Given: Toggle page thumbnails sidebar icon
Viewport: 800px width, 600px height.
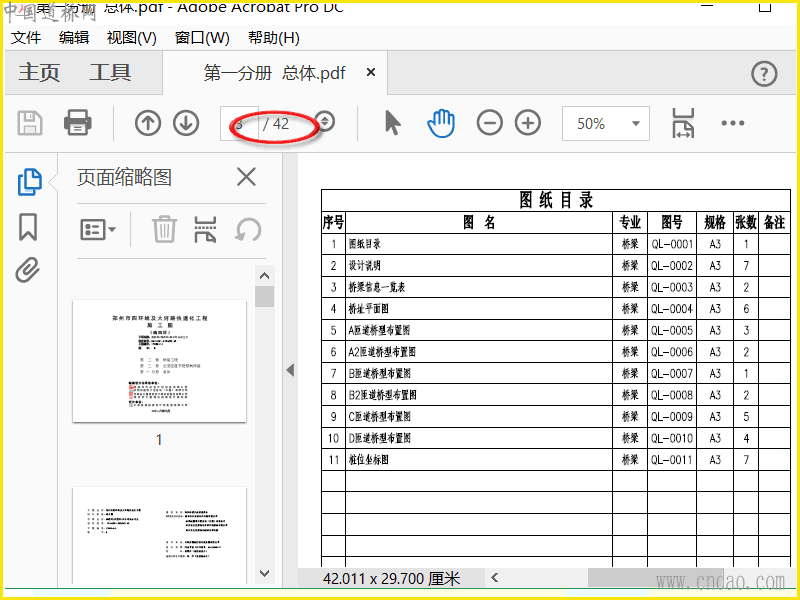Looking at the screenshot, I should [30, 182].
